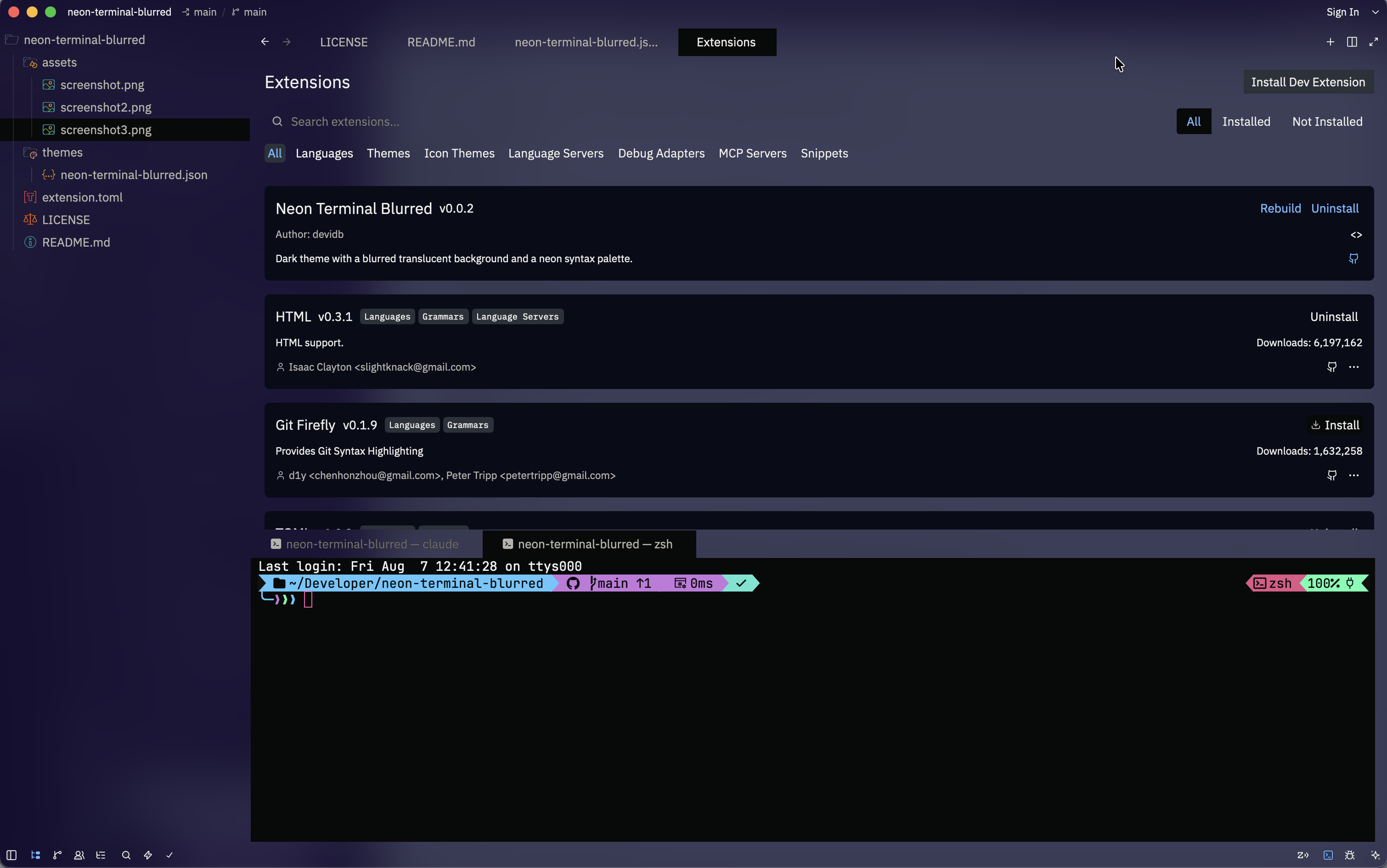Click the code brackets icon on Neon Terminal Blurred

point(1356,235)
